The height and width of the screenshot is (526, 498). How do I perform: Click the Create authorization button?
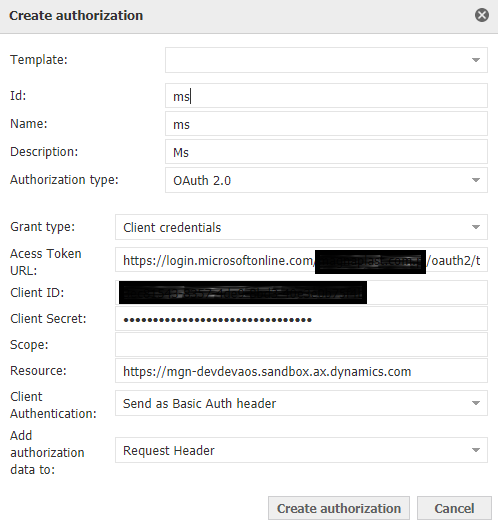coord(339,508)
